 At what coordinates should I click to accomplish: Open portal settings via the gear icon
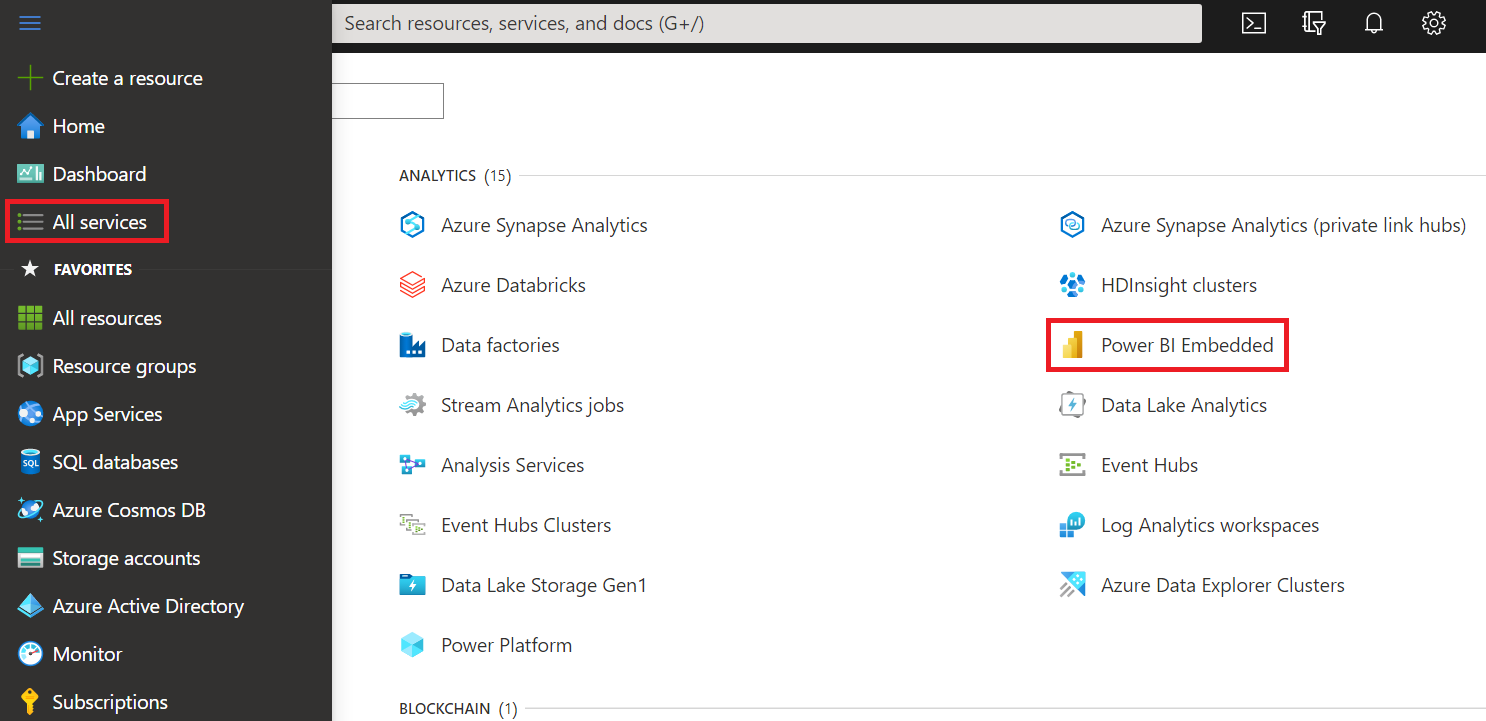point(1434,23)
